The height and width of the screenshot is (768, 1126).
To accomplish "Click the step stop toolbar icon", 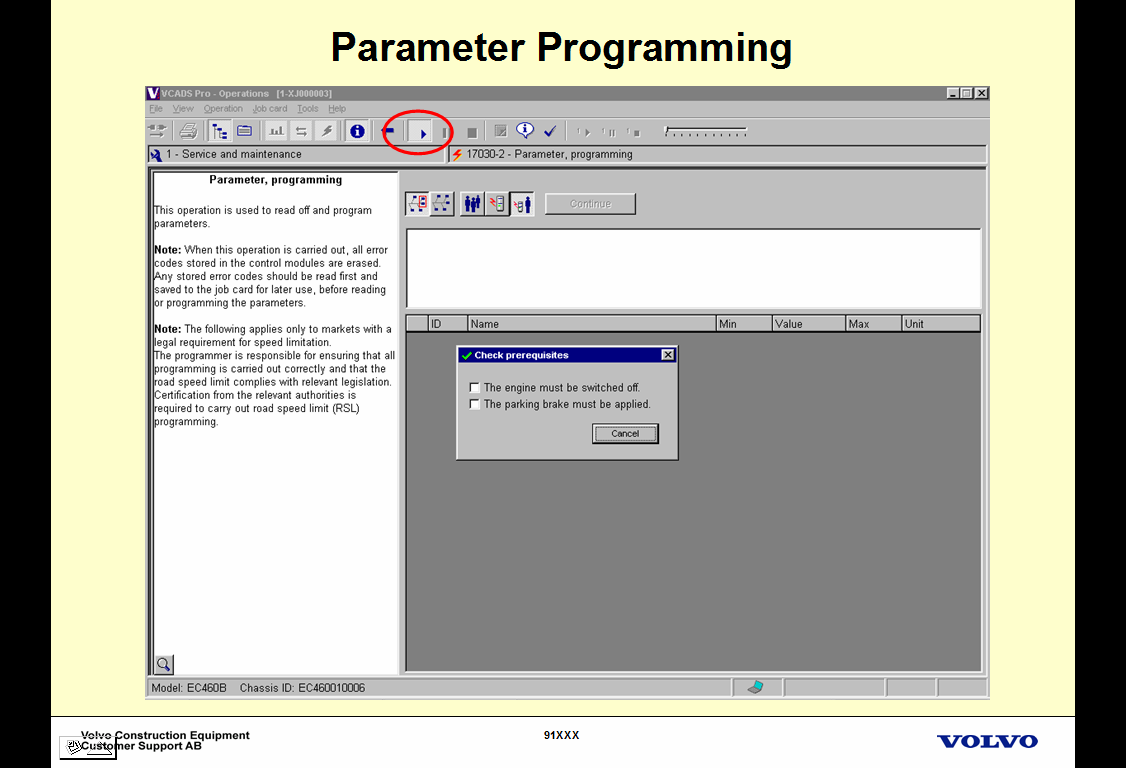I will pos(633,132).
